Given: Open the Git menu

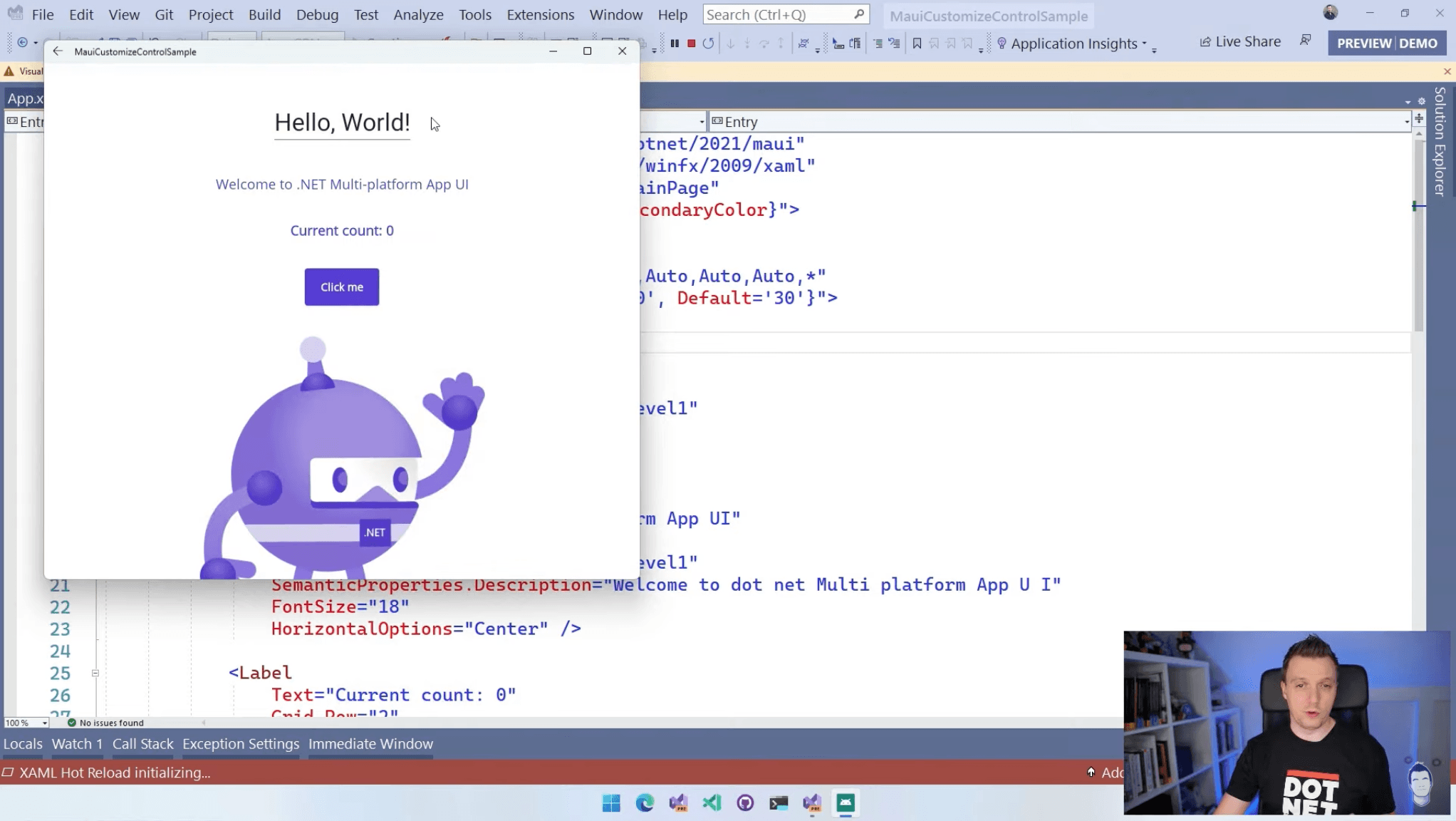Looking at the screenshot, I should (164, 14).
